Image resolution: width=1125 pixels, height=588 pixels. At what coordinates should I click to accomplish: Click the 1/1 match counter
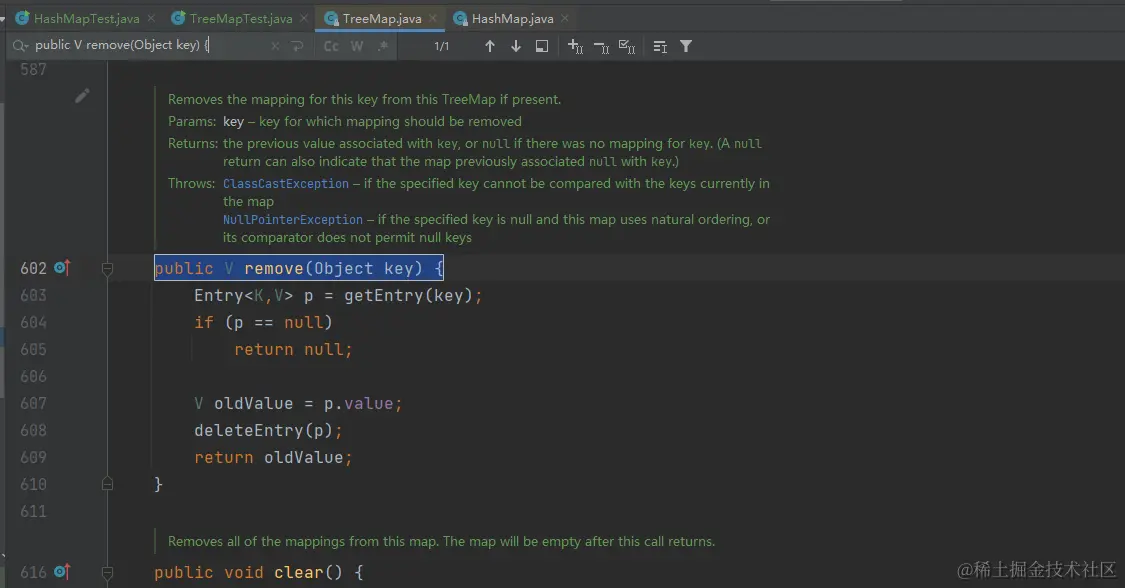(441, 47)
